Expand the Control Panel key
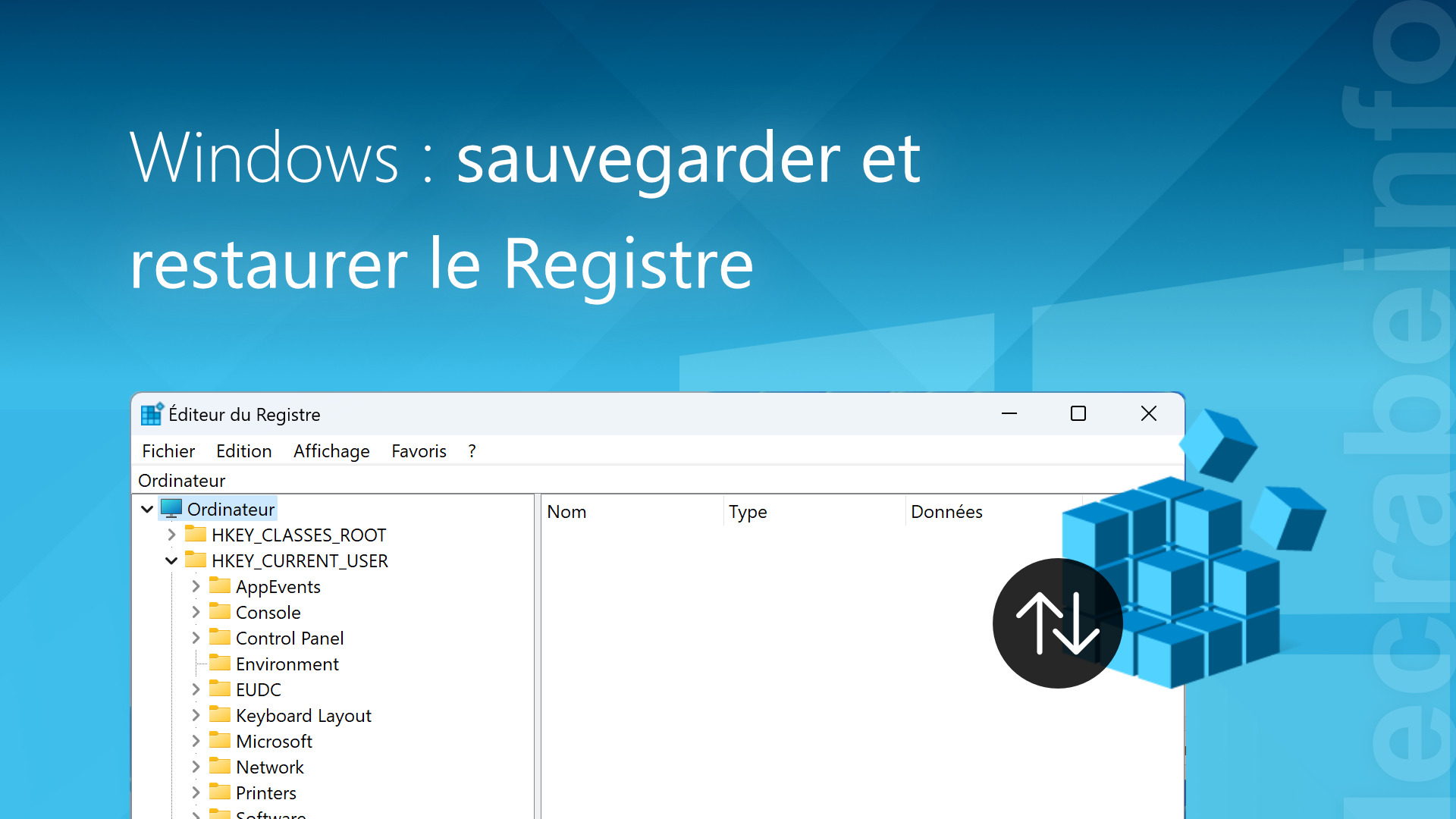This screenshot has width=1456, height=819. (196, 638)
